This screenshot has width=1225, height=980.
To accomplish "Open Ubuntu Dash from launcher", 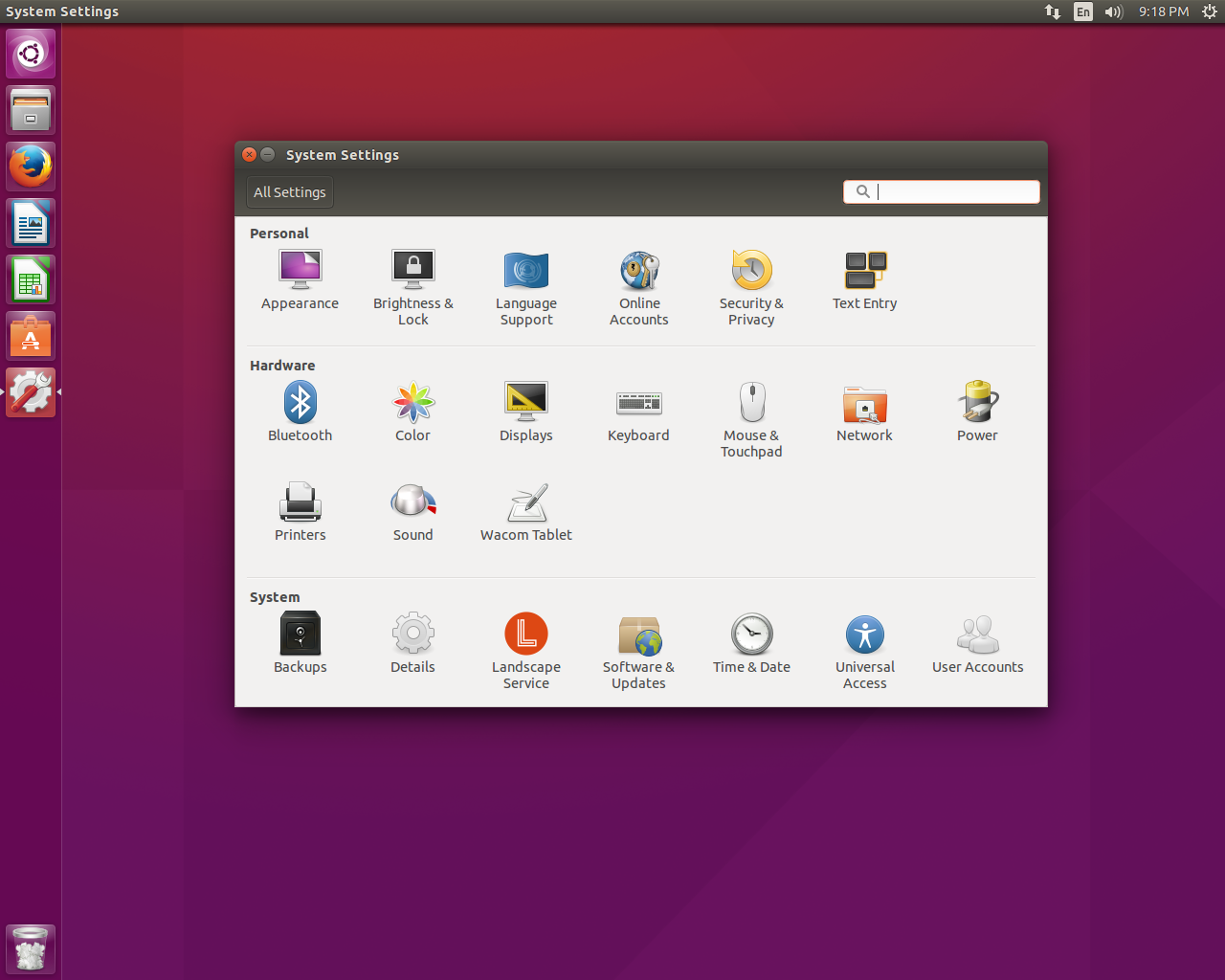I will point(31,54).
